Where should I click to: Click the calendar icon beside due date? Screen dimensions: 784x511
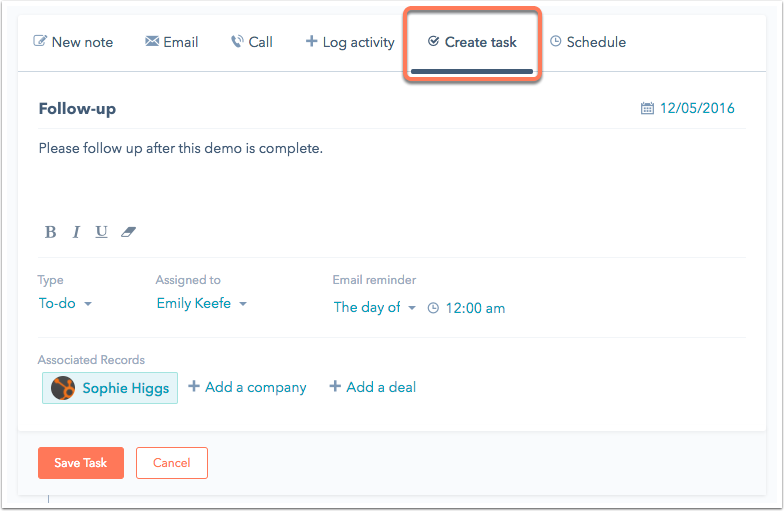pyautogui.click(x=647, y=108)
